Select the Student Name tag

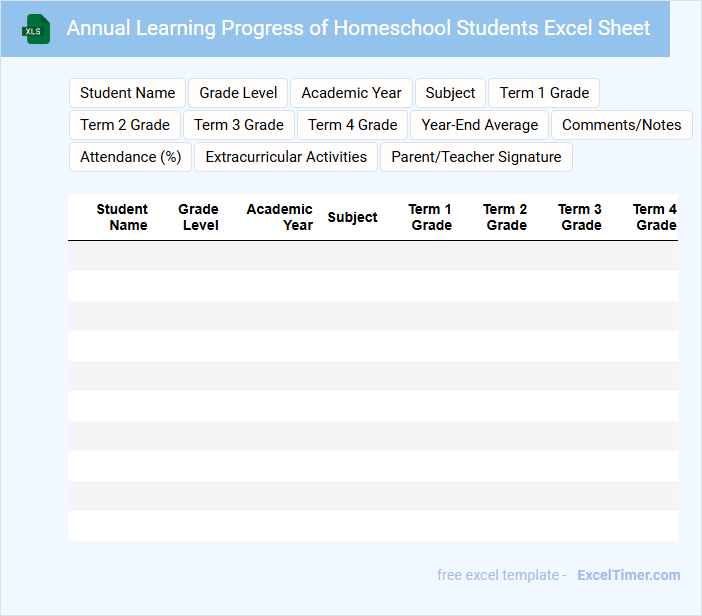[x=127, y=93]
